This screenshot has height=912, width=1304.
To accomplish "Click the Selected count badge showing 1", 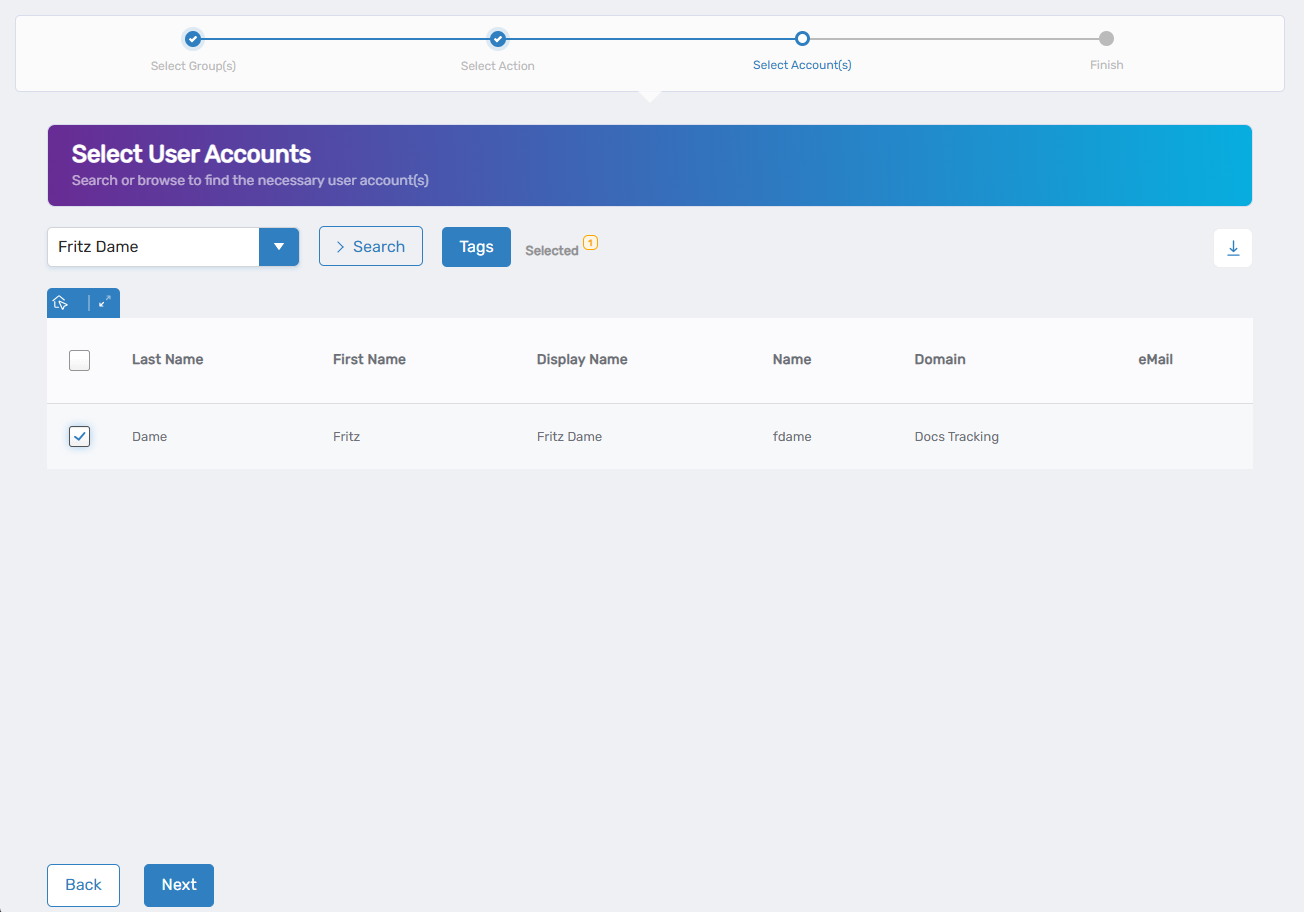I will [x=591, y=242].
